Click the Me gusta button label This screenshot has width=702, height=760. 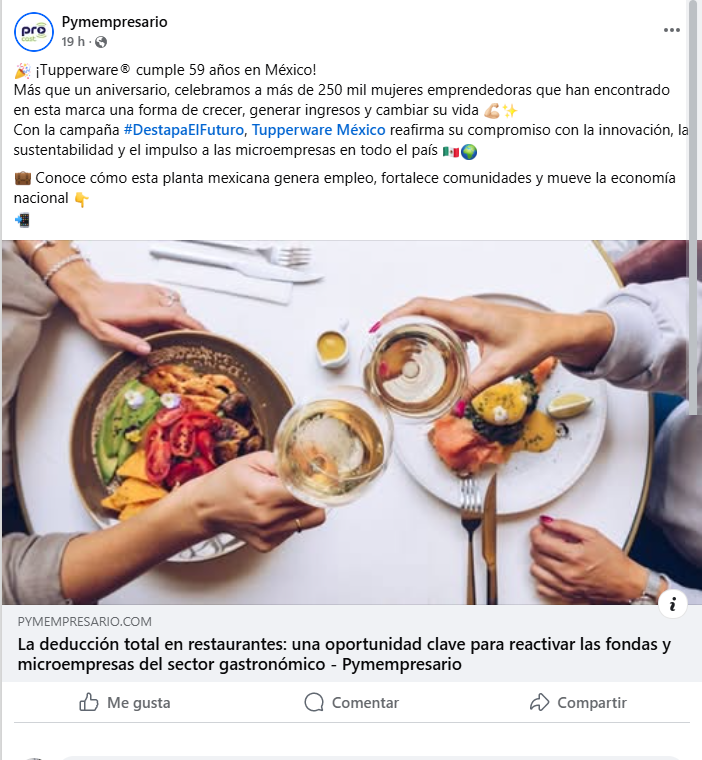[x=139, y=703]
